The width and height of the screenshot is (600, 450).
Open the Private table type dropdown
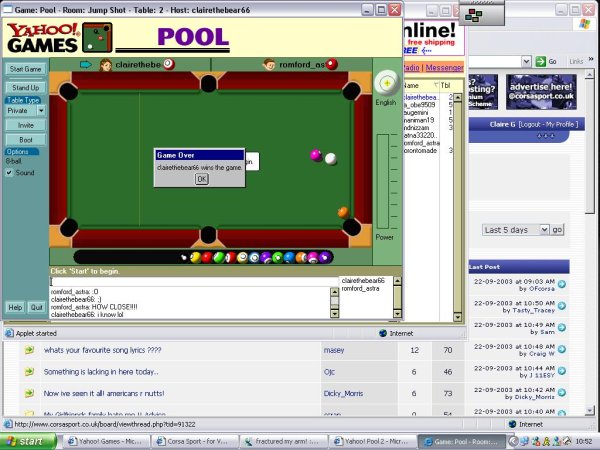click(x=41, y=111)
